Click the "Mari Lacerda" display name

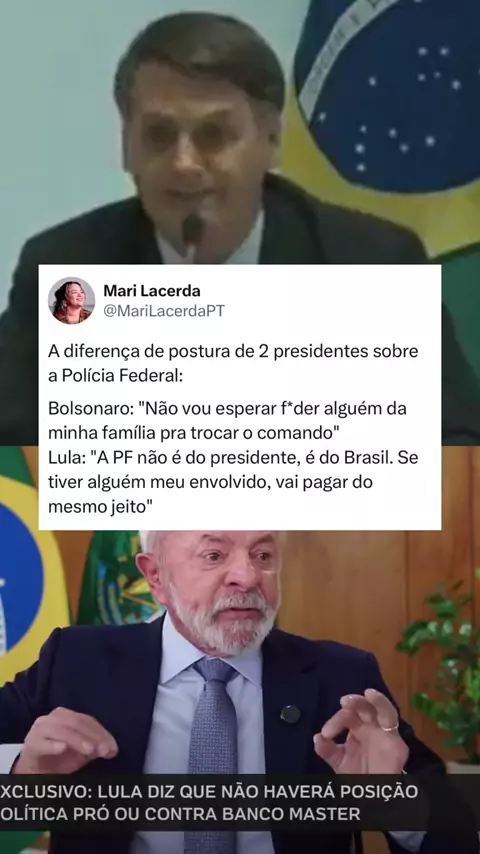[151, 291]
